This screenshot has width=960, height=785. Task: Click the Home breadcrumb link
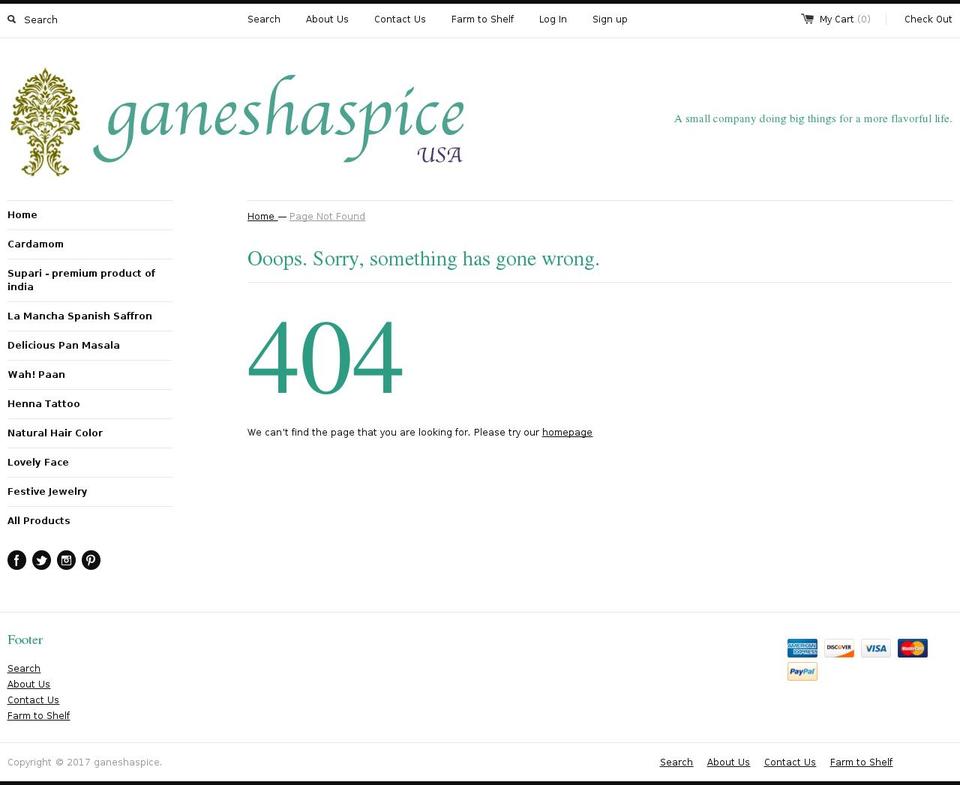(x=261, y=216)
